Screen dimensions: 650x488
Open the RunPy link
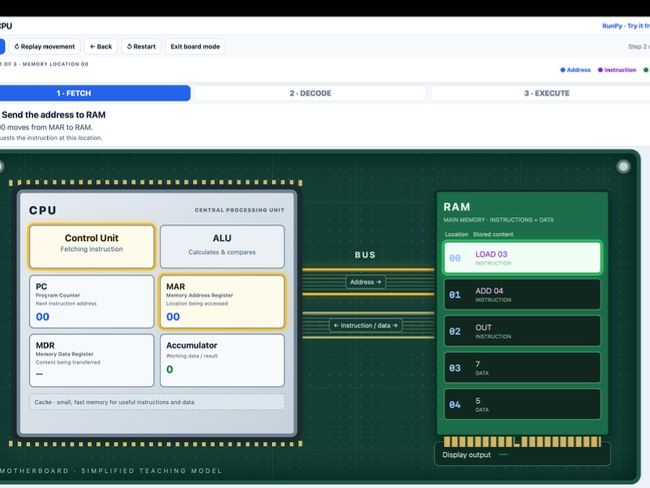tap(626, 26)
